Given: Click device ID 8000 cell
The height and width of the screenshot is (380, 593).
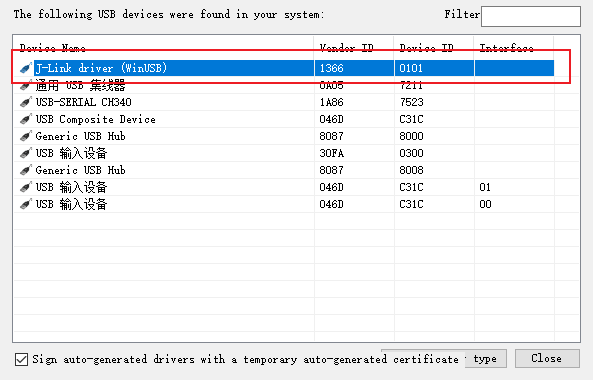Looking at the screenshot, I should click(411, 136).
